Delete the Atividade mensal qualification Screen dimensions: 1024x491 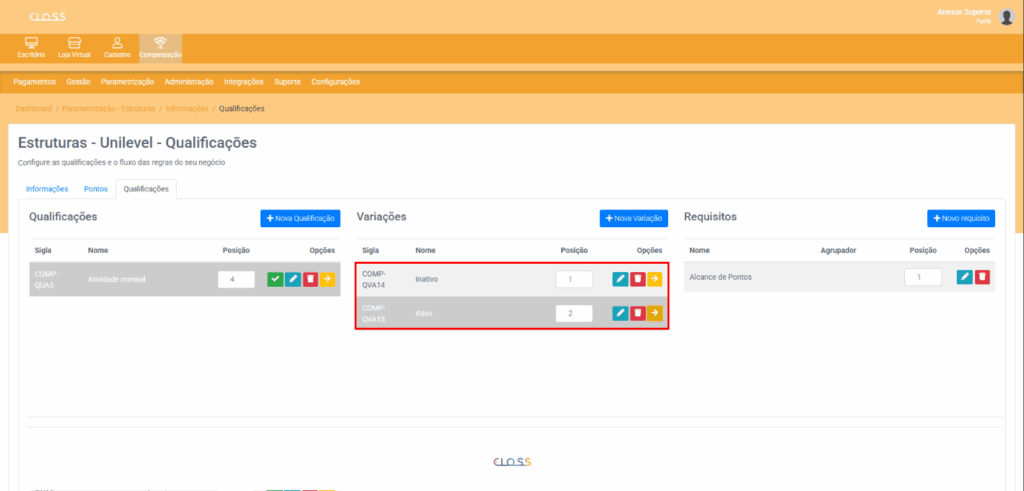pyautogui.click(x=310, y=279)
